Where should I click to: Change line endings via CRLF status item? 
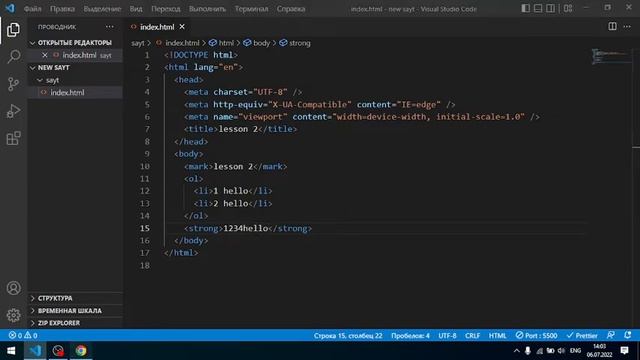point(472,336)
